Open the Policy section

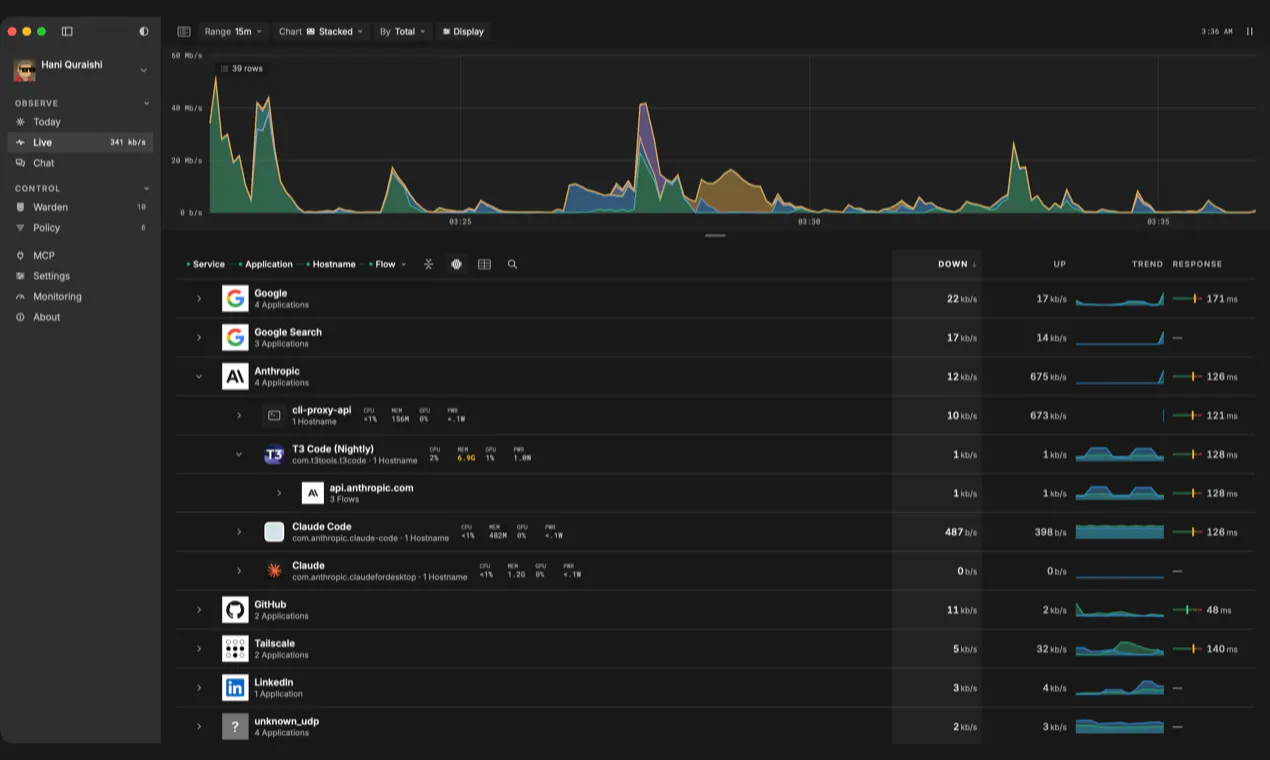(x=80, y=228)
